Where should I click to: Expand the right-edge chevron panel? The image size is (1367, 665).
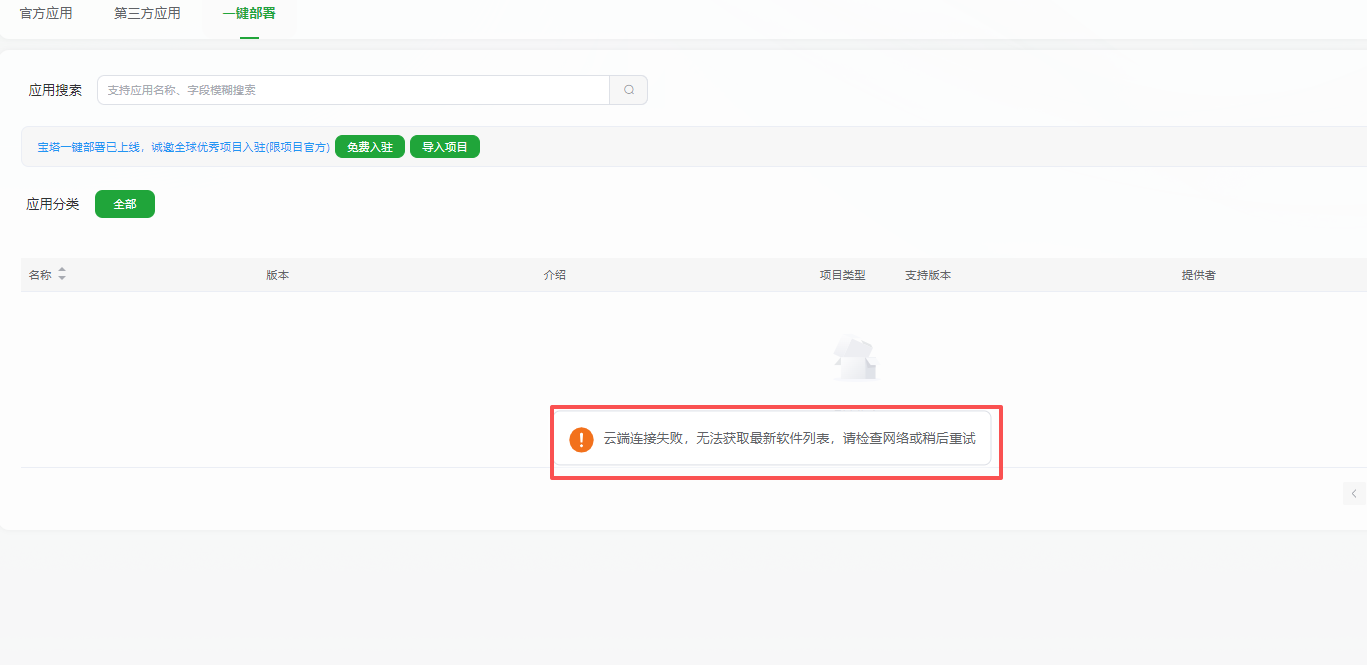(x=1353, y=493)
